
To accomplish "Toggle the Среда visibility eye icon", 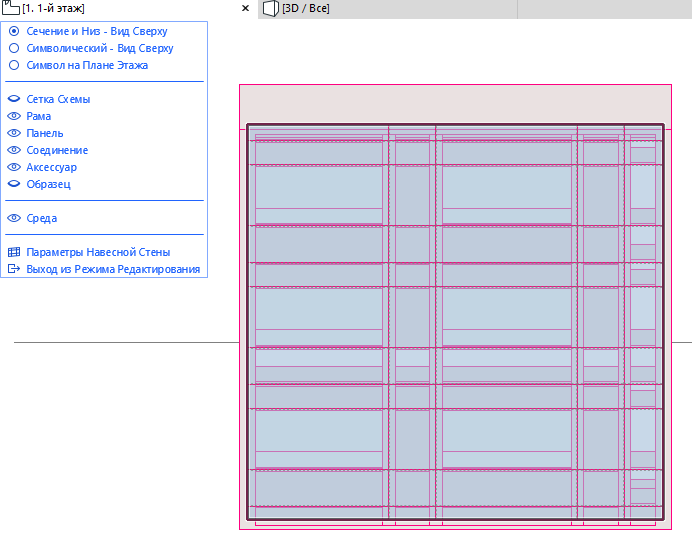I will (14, 218).
